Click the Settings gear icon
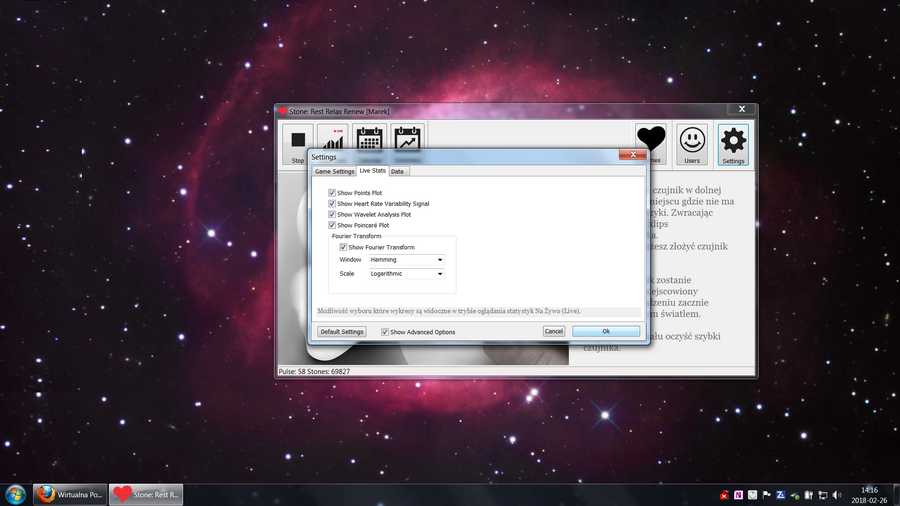 733,139
